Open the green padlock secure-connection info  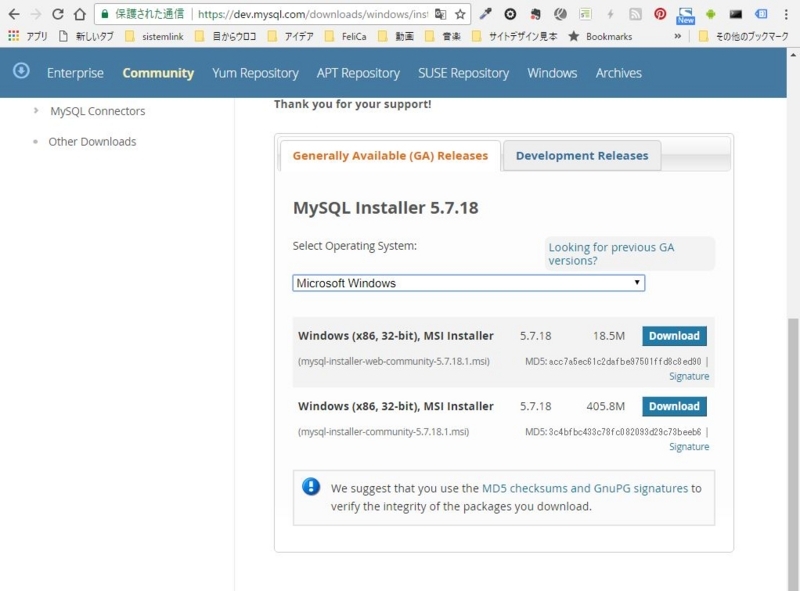pos(105,14)
